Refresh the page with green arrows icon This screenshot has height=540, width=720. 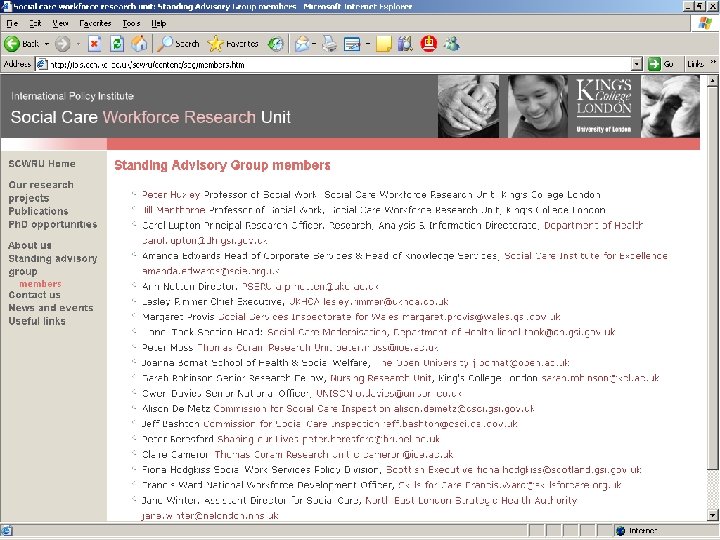pos(117,44)
